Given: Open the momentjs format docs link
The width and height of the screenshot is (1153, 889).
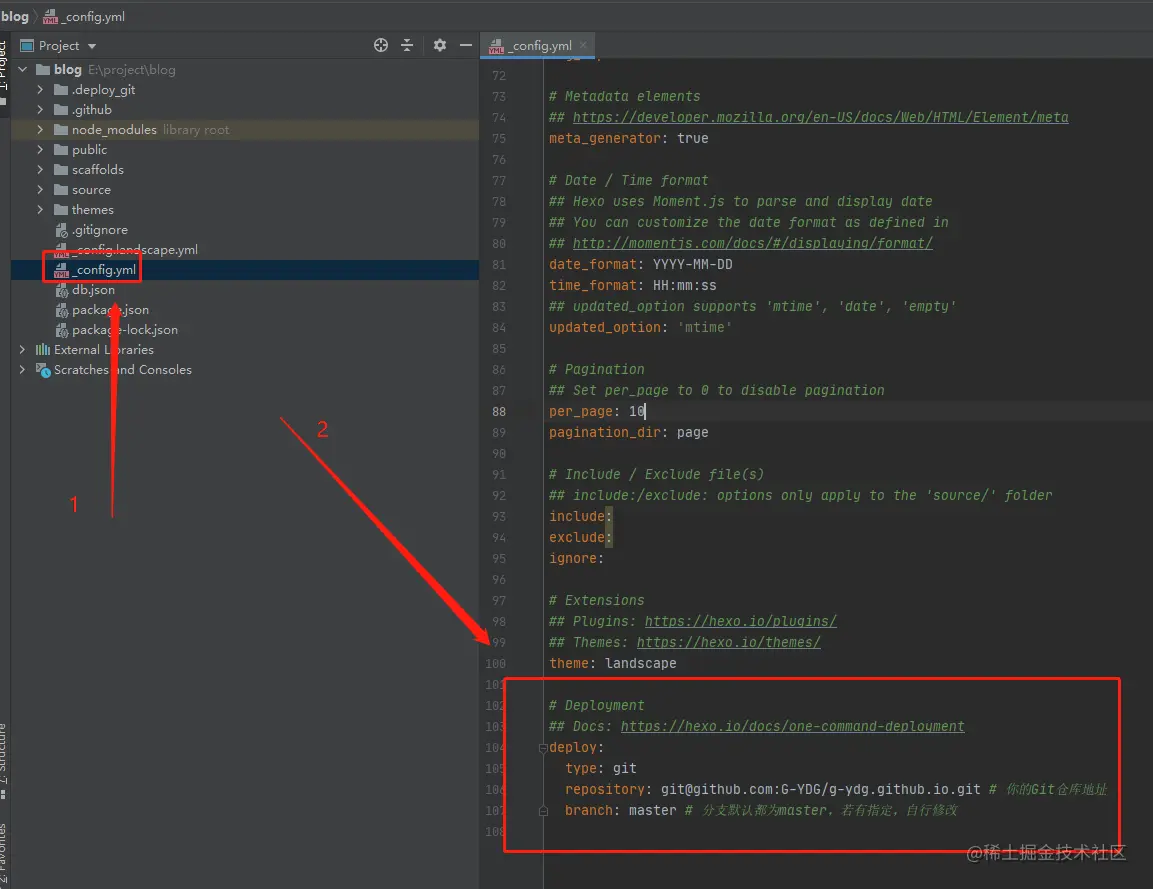Looking at the screenshot, I should (753, 243).
